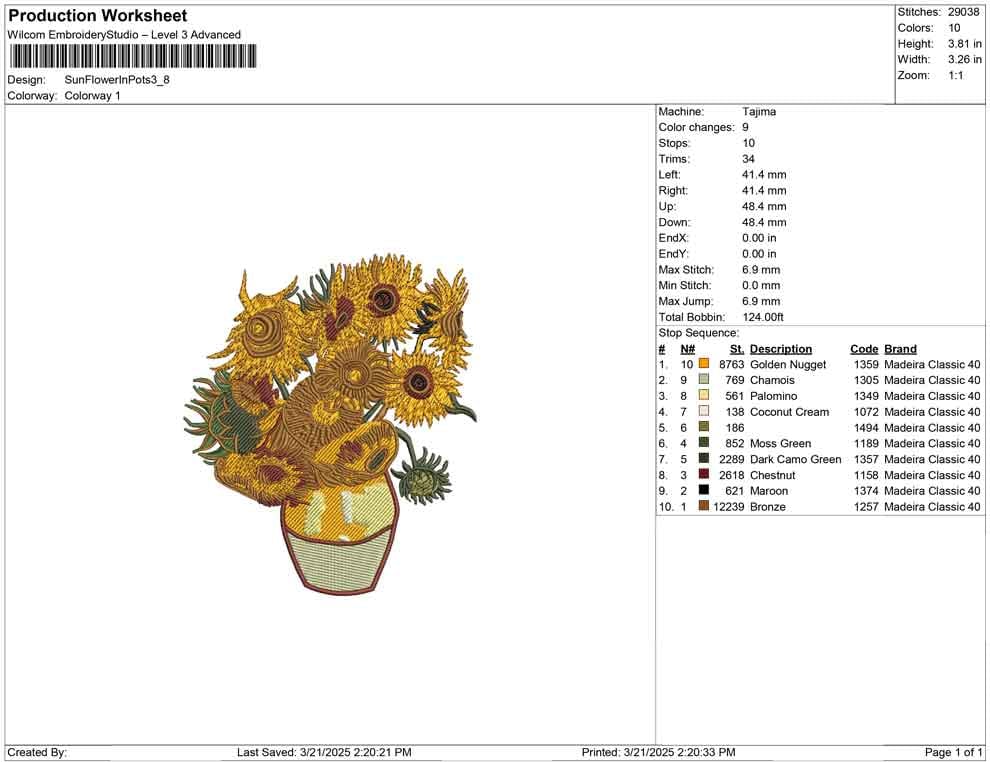Click the EndX value 0.00 in

point(759,238)
